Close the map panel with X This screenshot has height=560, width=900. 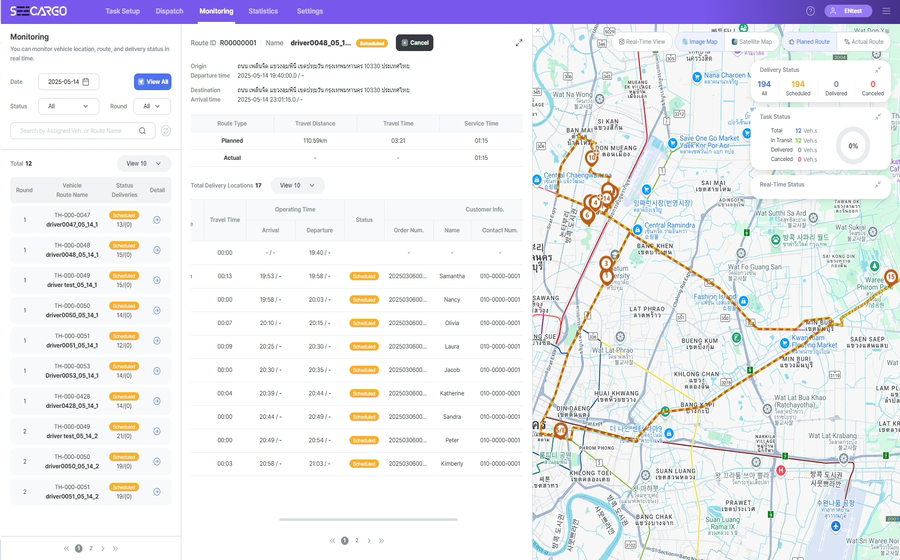tap(537, 30)
